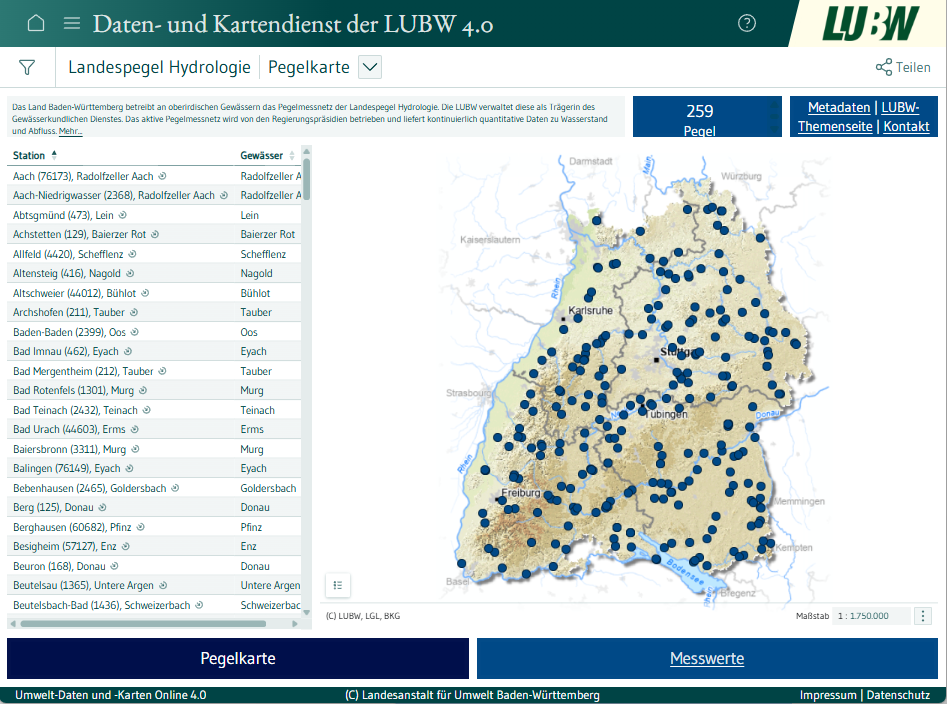Switch to the Pegelkarte tab
This screenshot has width=947, height=704.
(238, 658)
